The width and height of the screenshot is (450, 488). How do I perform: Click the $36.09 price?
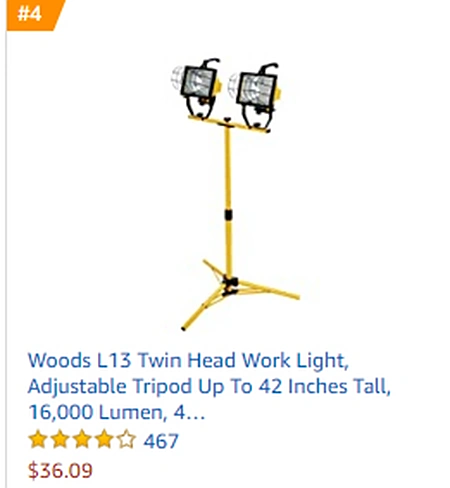(x=60, y=470)
